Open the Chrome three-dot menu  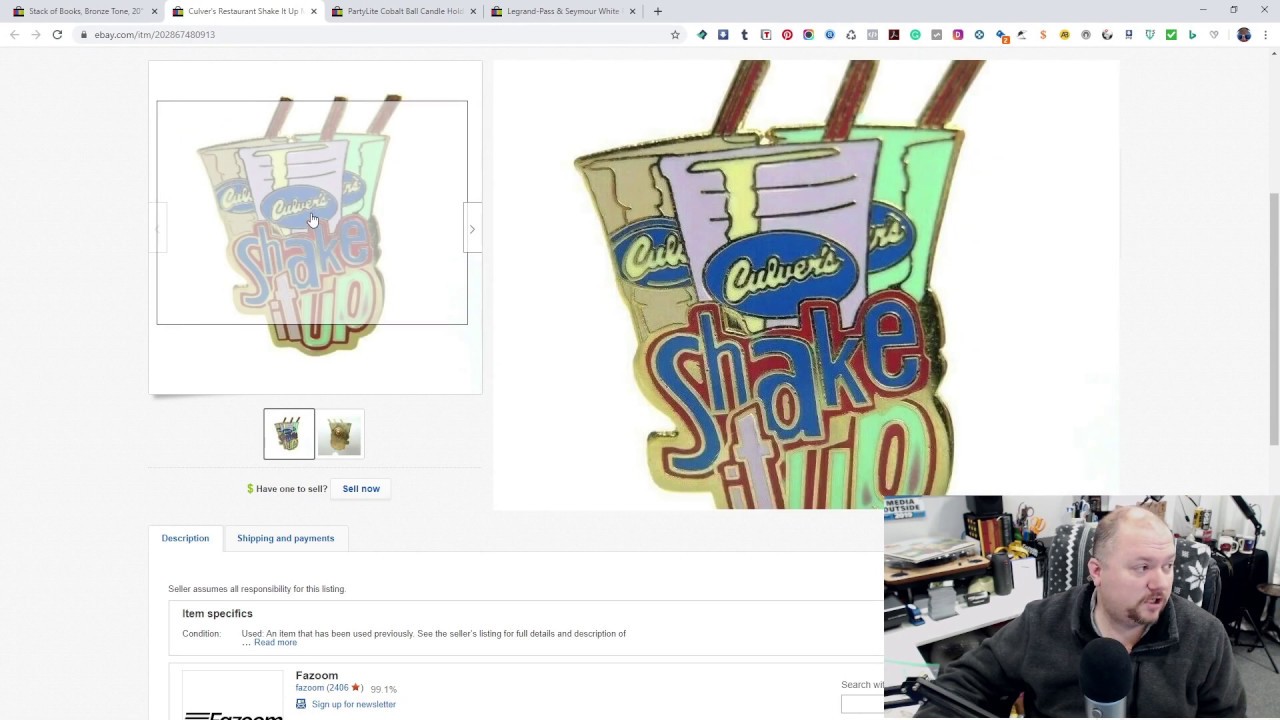point(1266,35)
